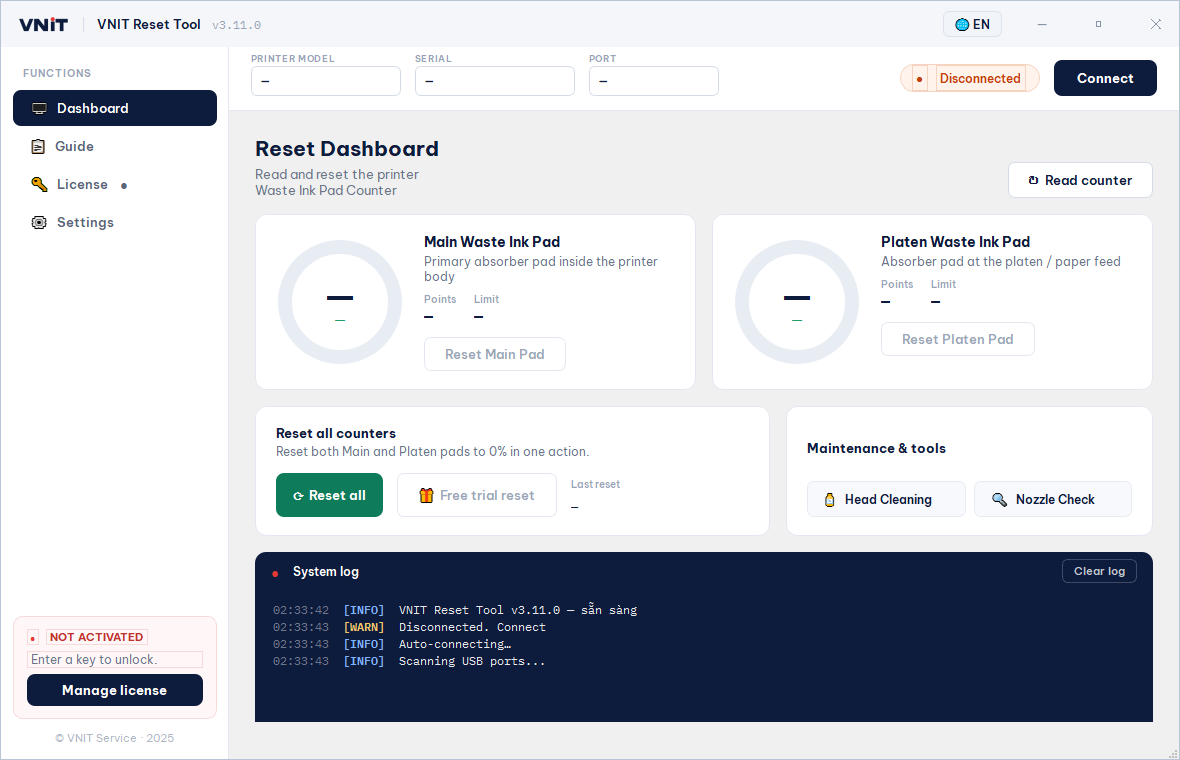The width and height of the screenshot is (1180, 760).
Task: Click the Read counter button
Action: 1080,181
